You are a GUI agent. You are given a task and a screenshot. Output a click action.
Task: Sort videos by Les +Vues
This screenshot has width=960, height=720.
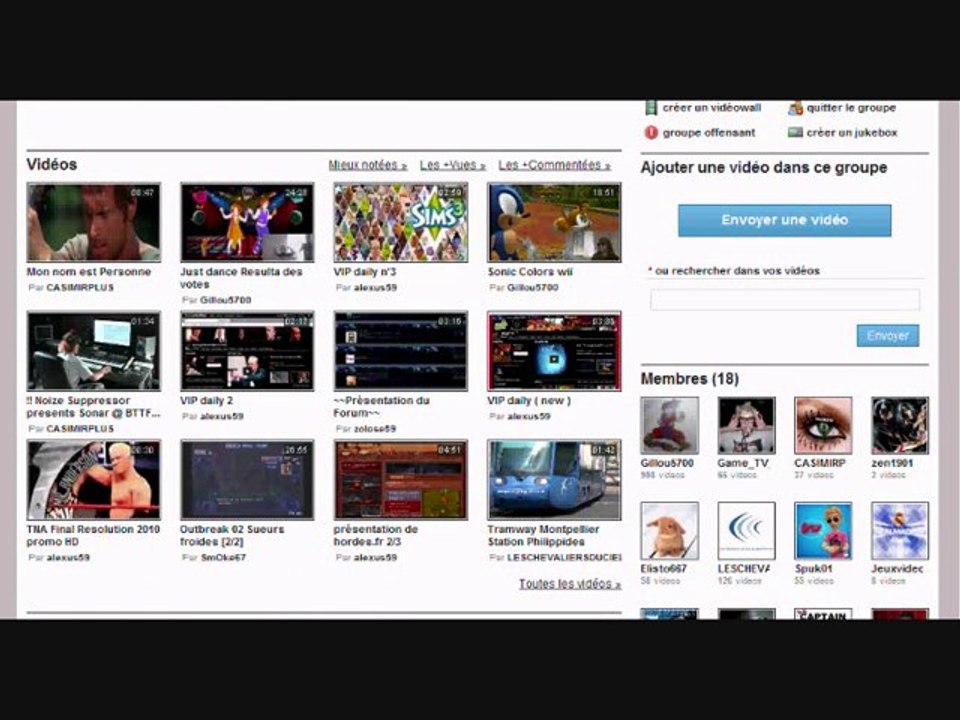(x=452, y=165)
